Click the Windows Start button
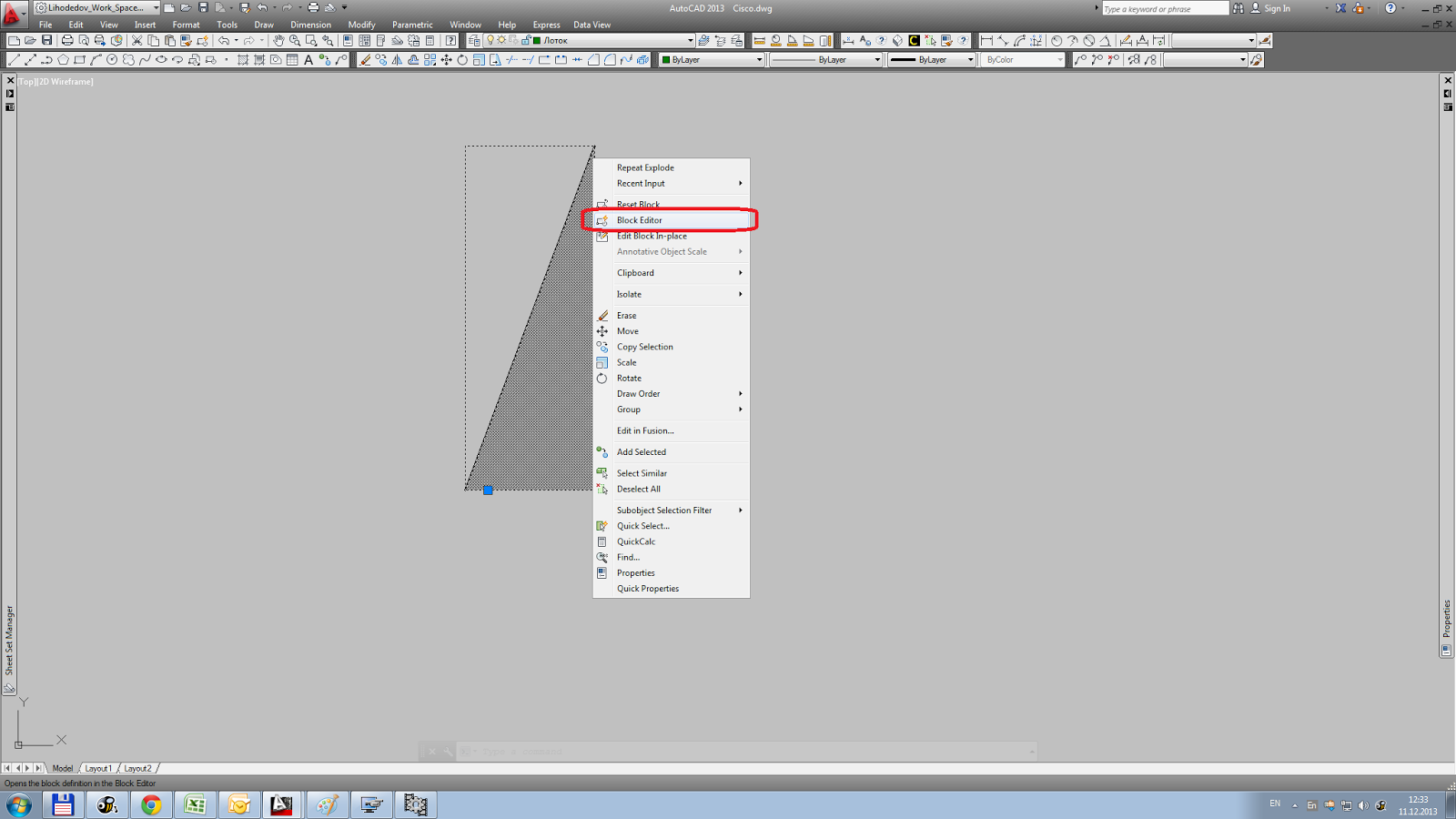Screen dimensions: 1456x819 [x=18, y=804]
